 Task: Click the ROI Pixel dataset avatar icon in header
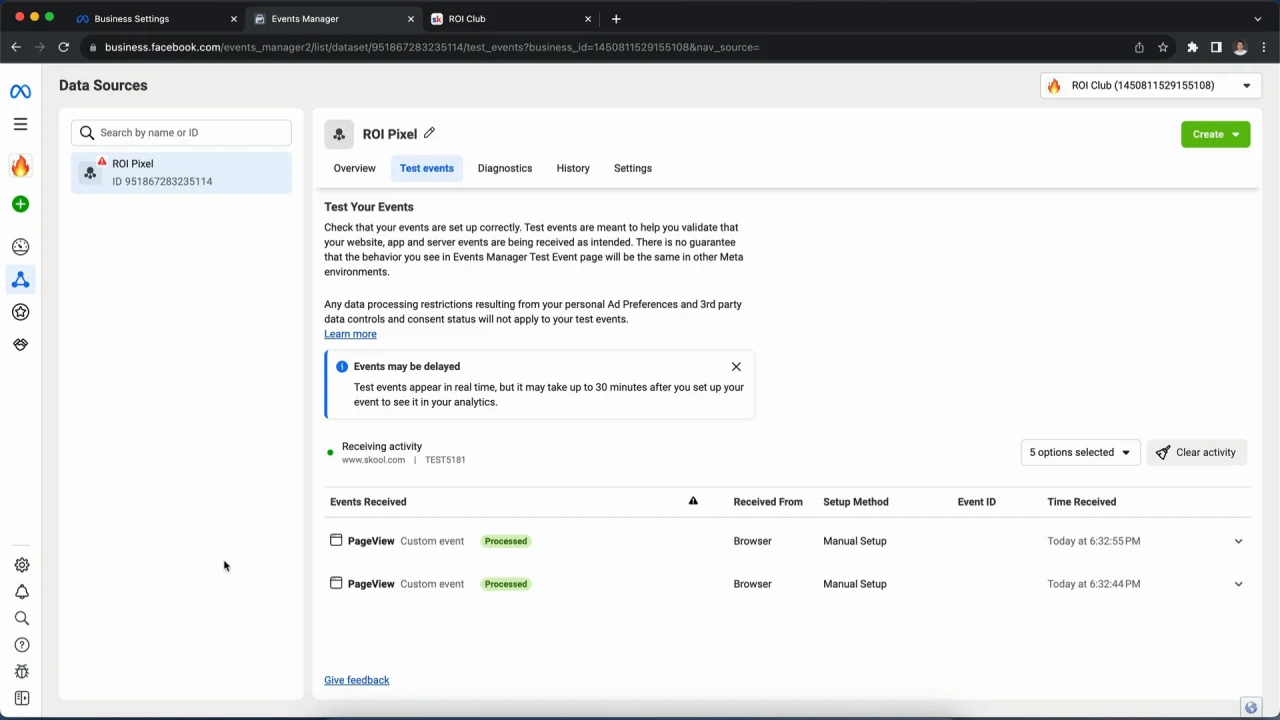tap(339, 134)
